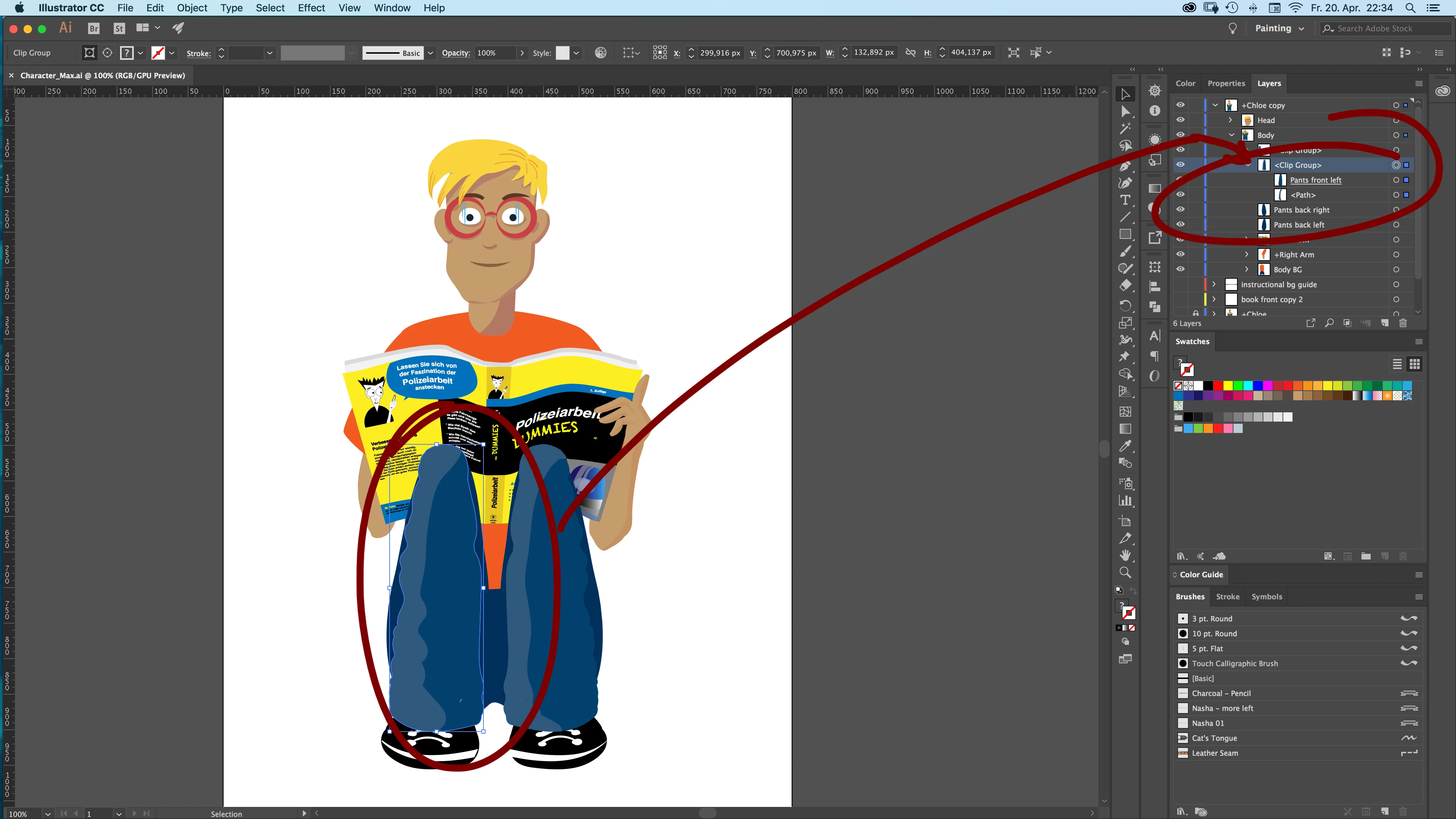Screen dimensions: 1456x819
Task: Select the Pants front left layer
Action: [x=1315, y=180]
